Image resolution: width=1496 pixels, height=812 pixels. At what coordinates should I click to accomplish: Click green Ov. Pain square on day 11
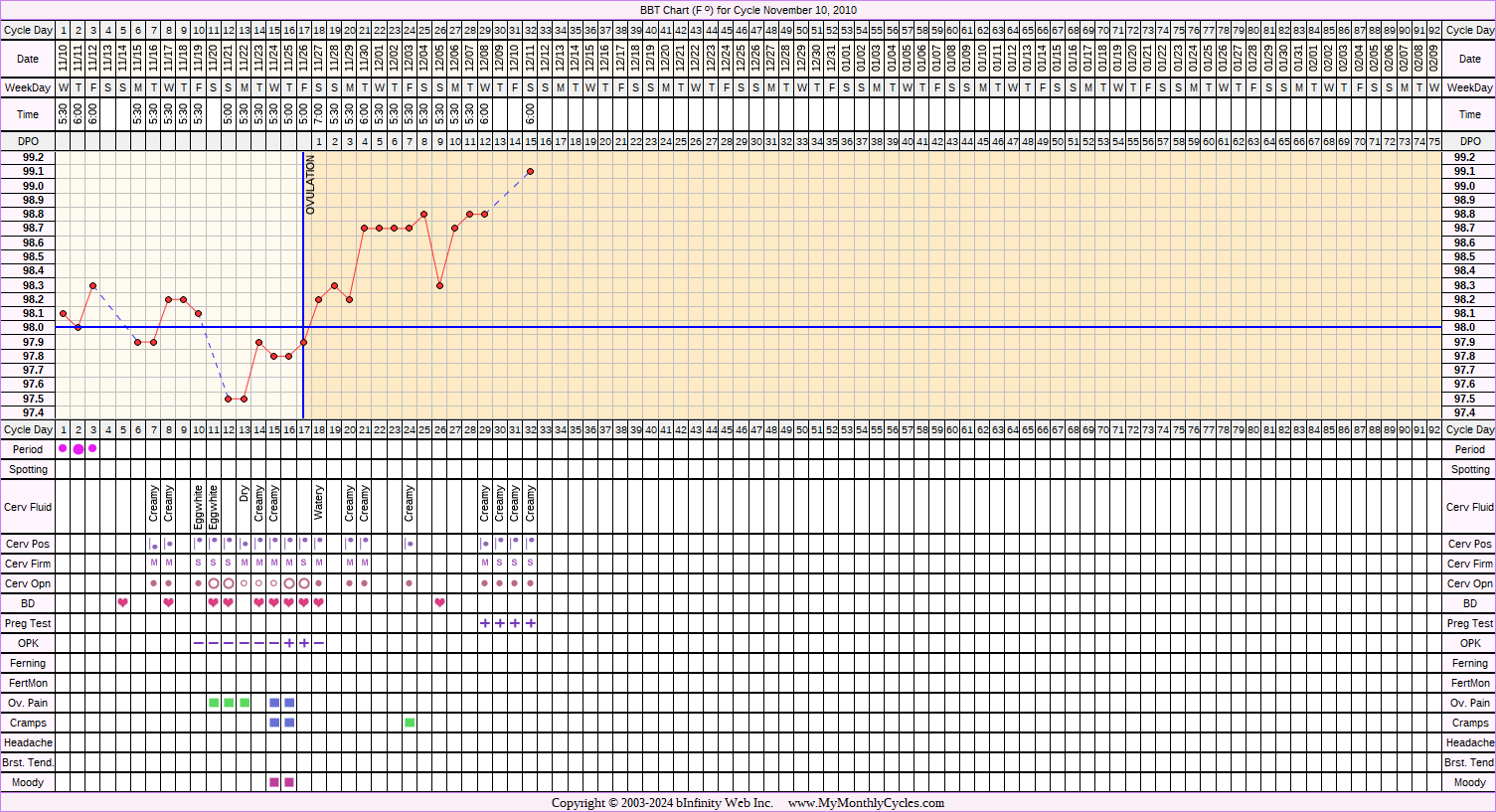[214, 703]
